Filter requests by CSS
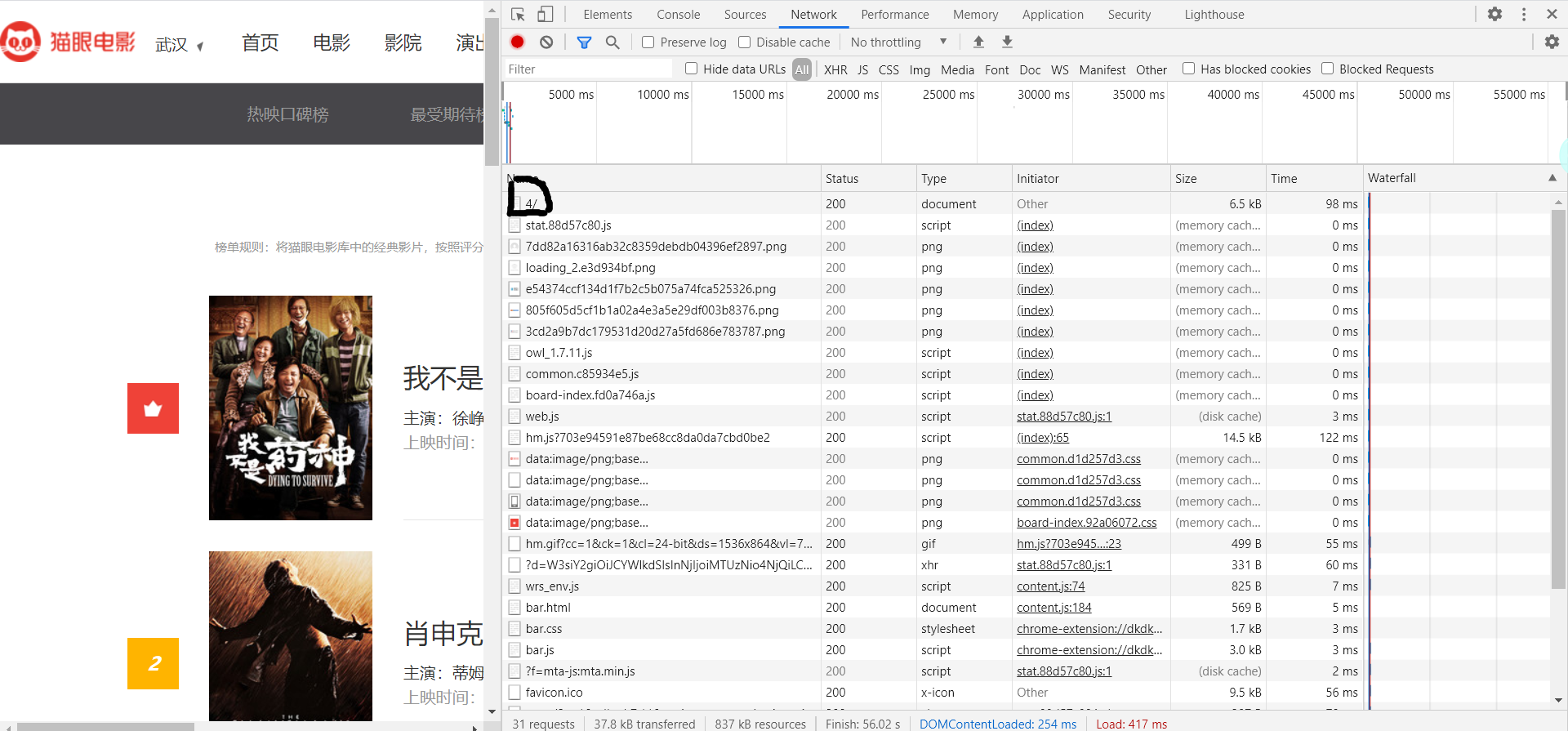 point(889,69)
